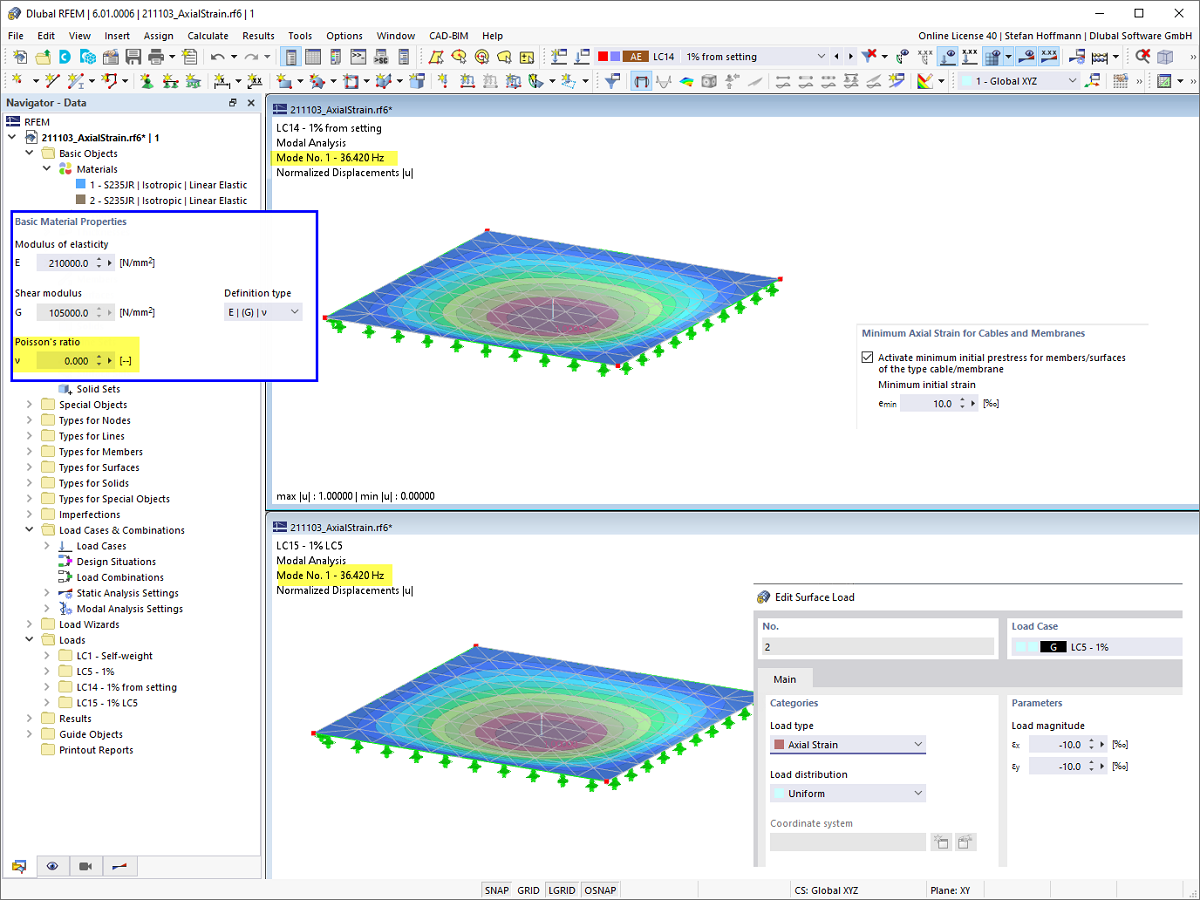
Task: Click the εx load magnitude field
Action: coord(1056,744)
